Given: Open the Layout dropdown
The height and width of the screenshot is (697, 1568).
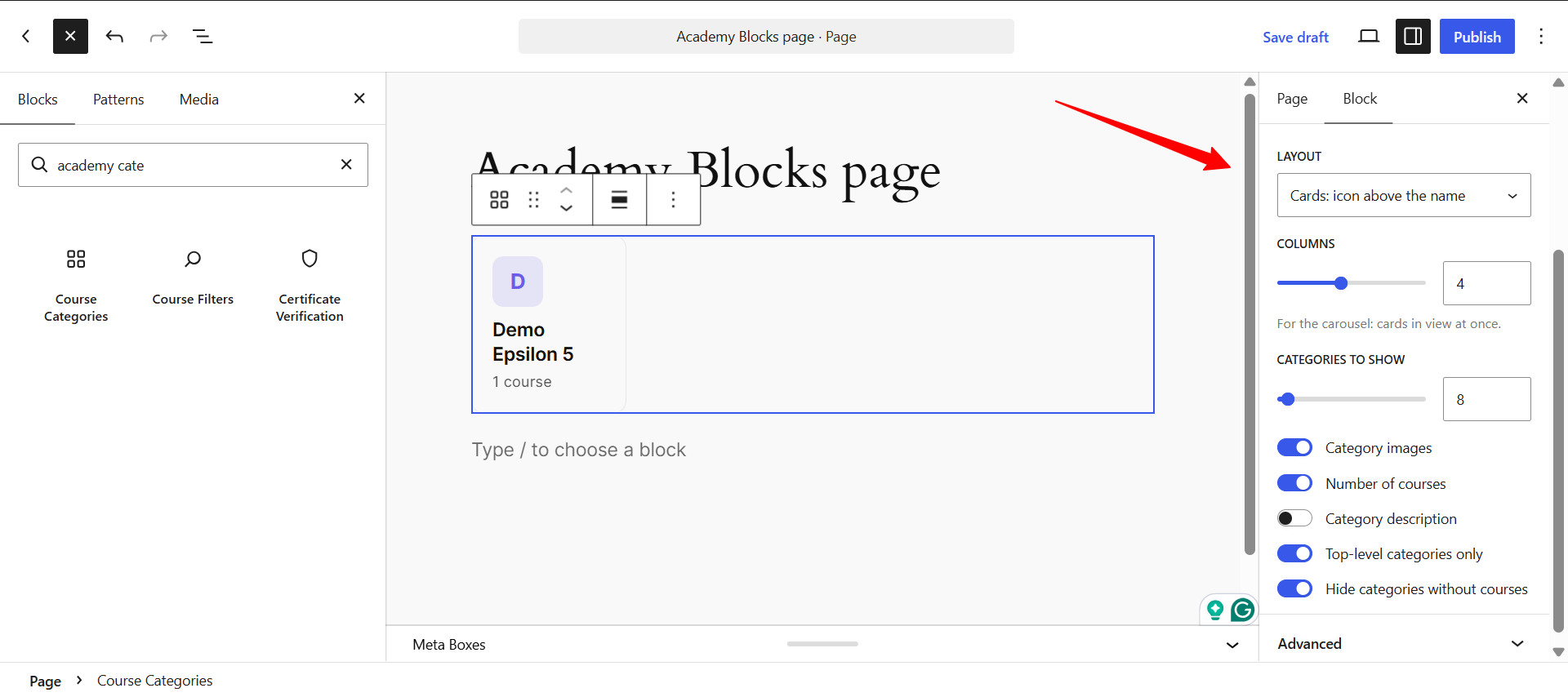Looking at the screenshot, I should [1404, 195].
